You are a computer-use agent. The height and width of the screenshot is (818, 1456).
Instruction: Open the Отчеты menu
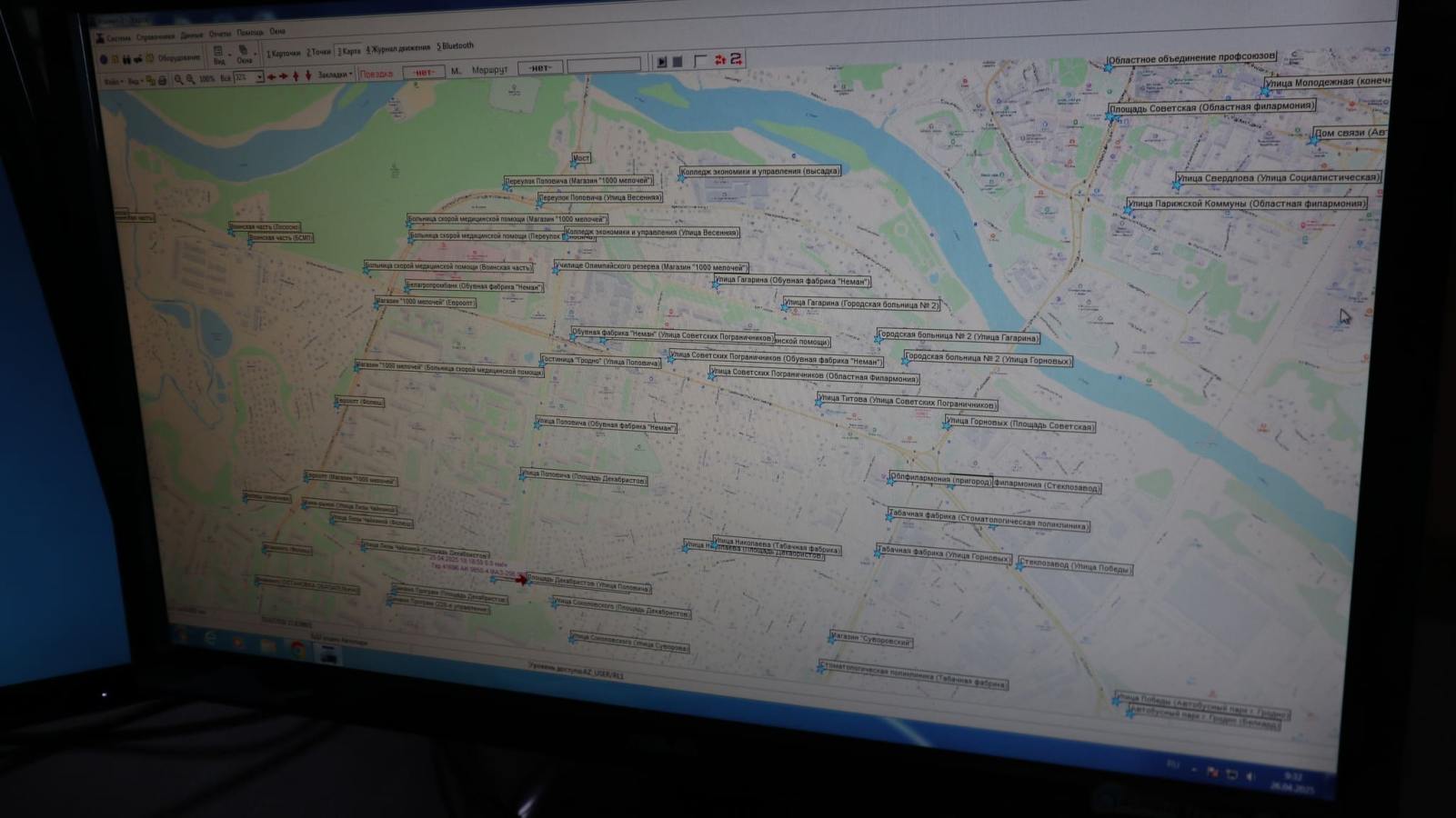pos(220,34)
